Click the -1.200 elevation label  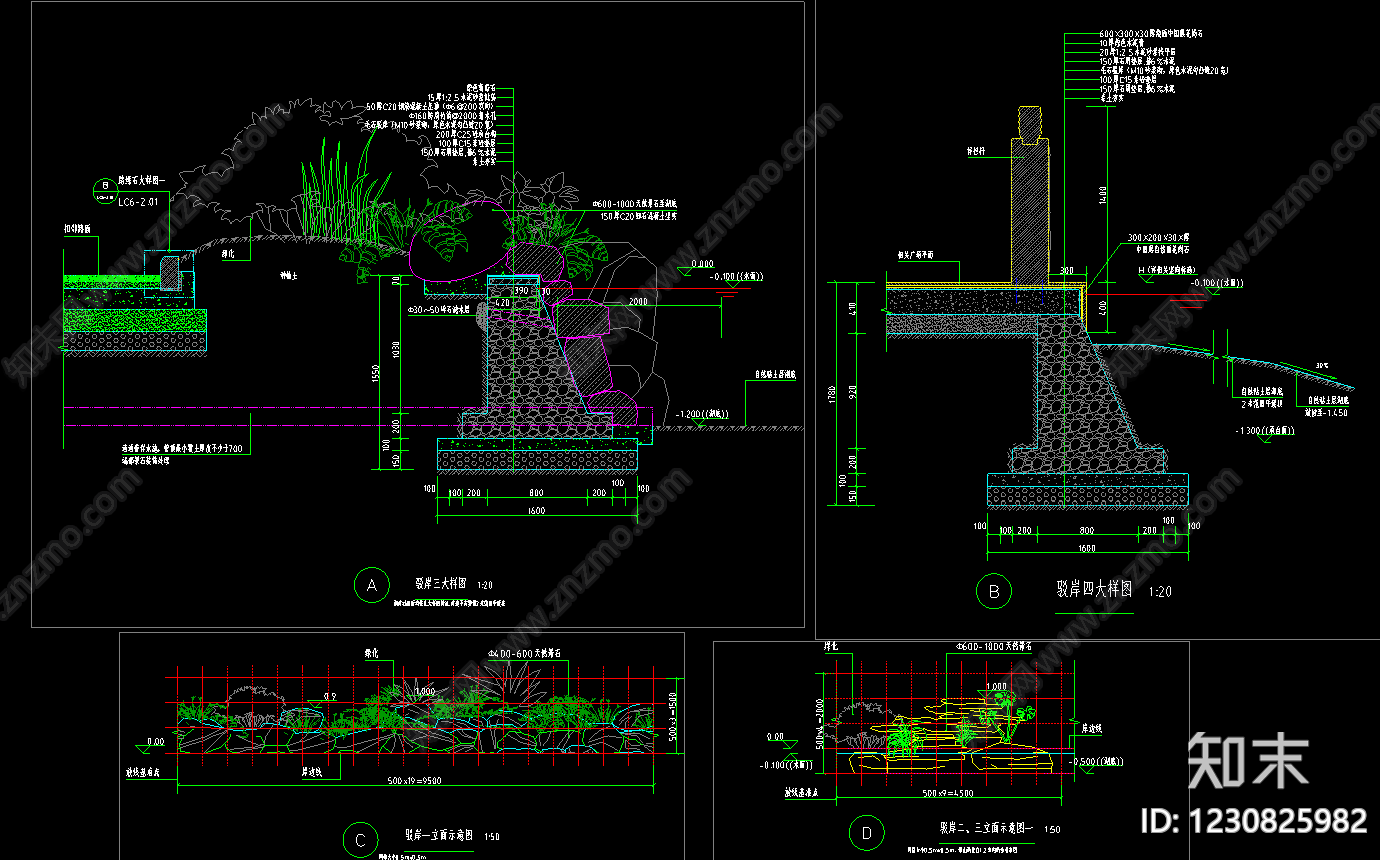[x=703, y=415]
